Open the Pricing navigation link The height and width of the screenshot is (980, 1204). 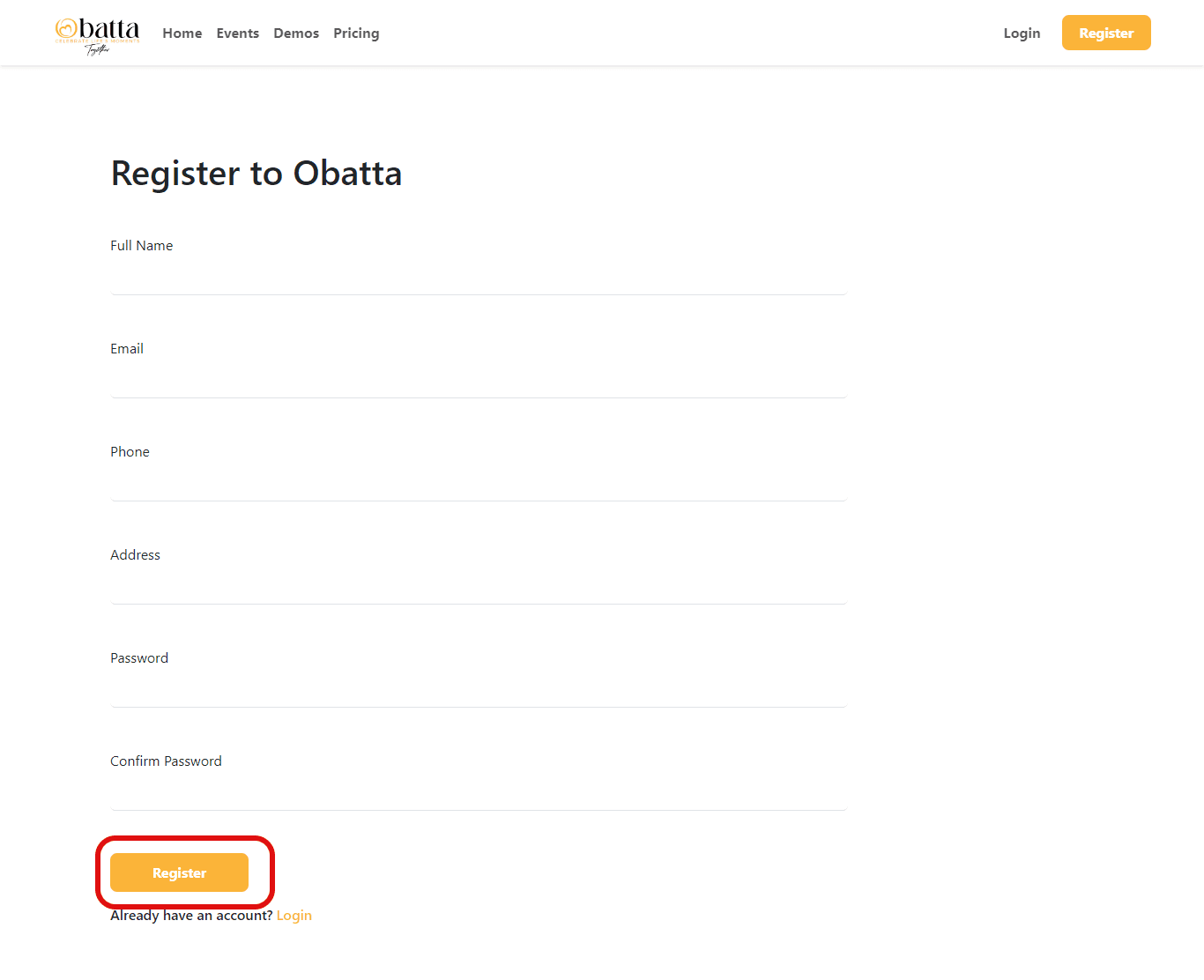356,33
